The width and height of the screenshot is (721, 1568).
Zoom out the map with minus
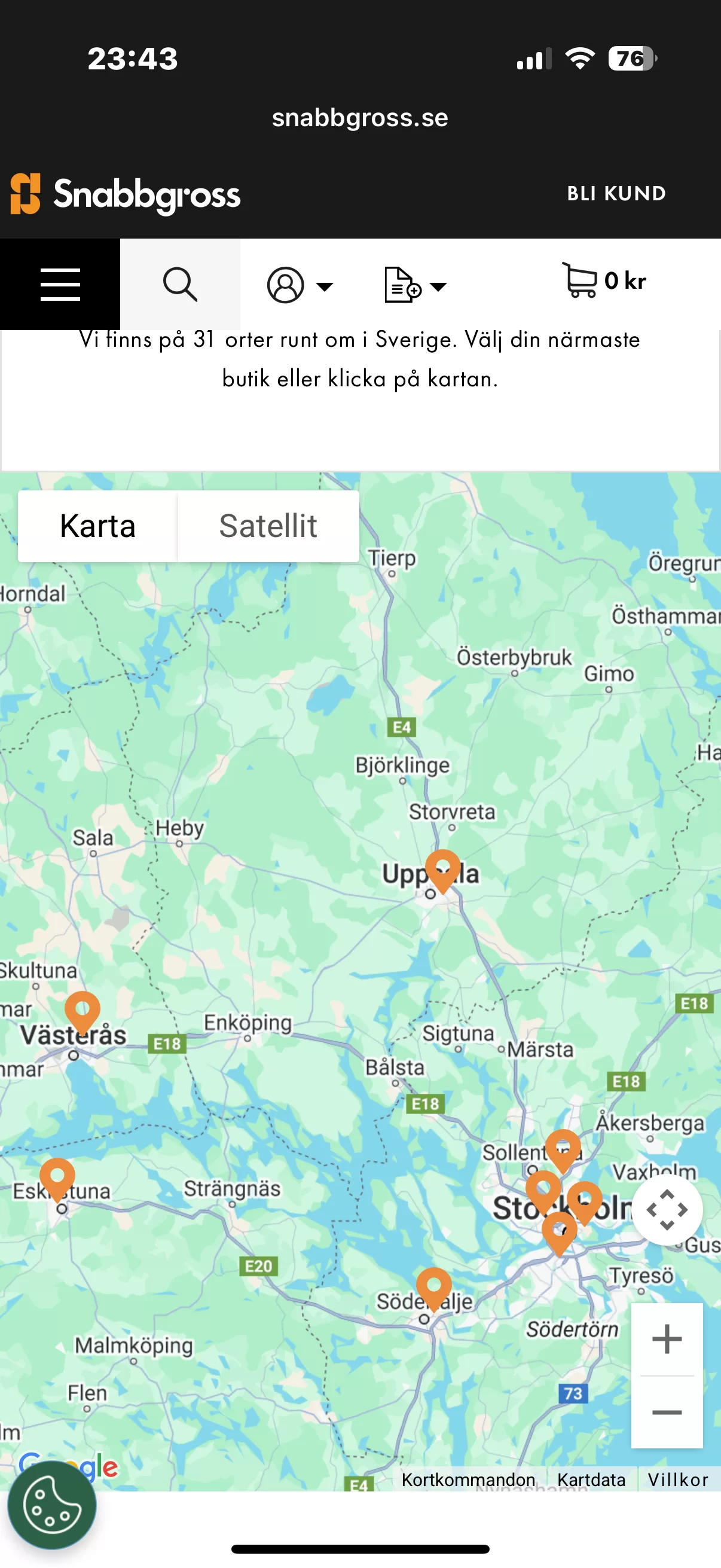[667, 1412]
